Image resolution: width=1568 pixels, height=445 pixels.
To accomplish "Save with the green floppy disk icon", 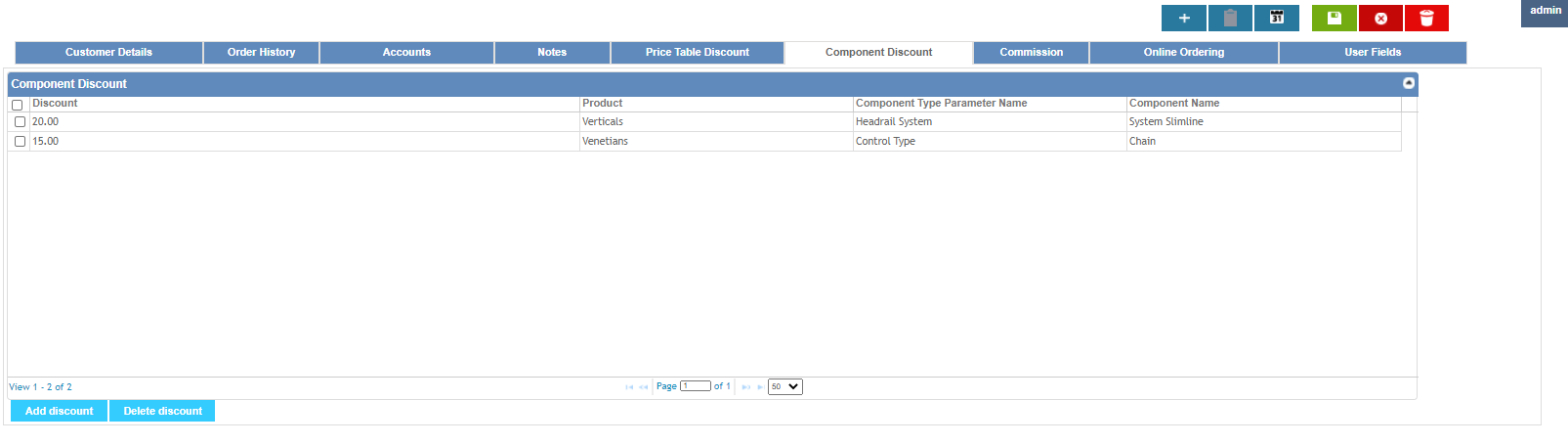I will click(1335, 18).
